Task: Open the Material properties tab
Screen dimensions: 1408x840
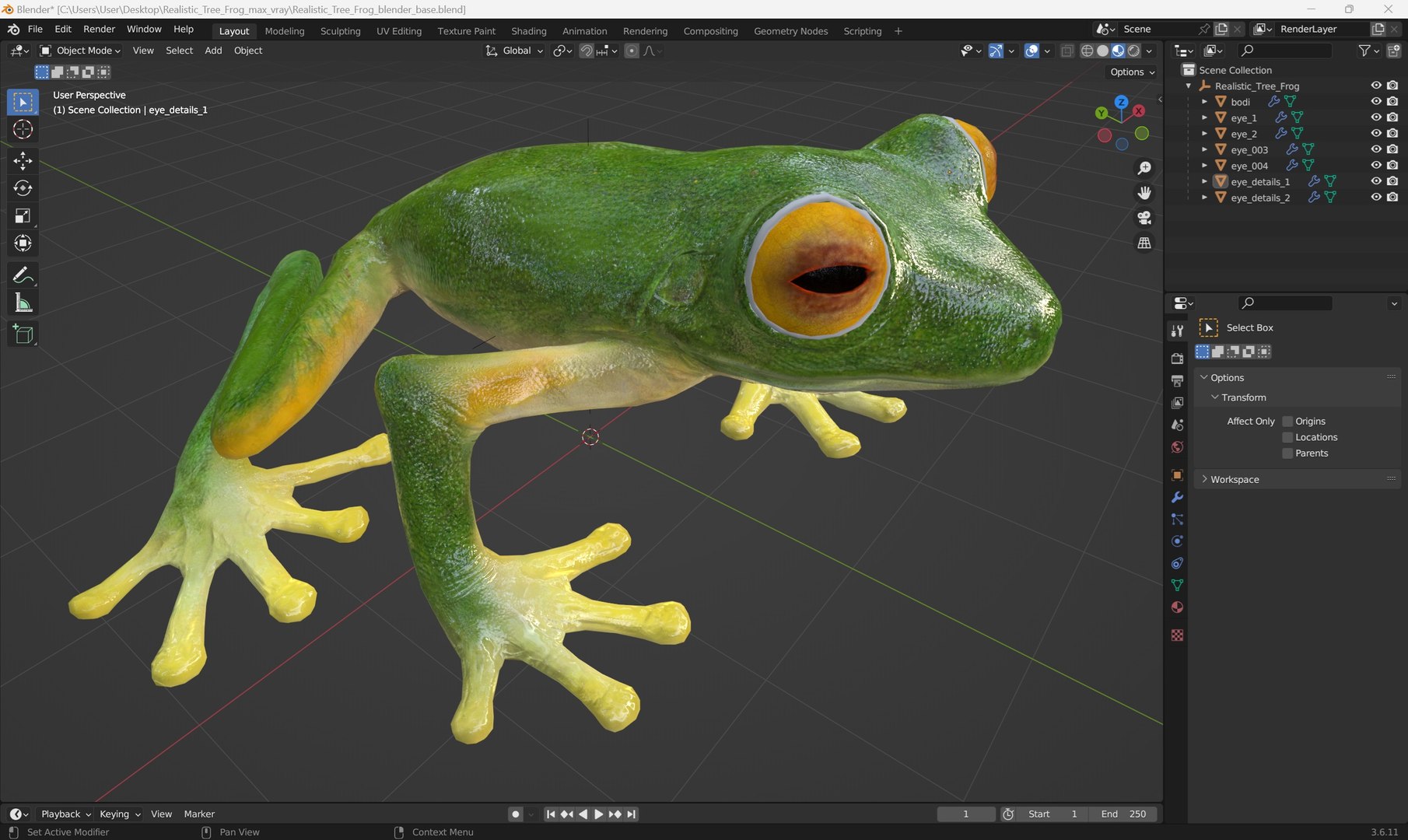Action: [1177, 607]
